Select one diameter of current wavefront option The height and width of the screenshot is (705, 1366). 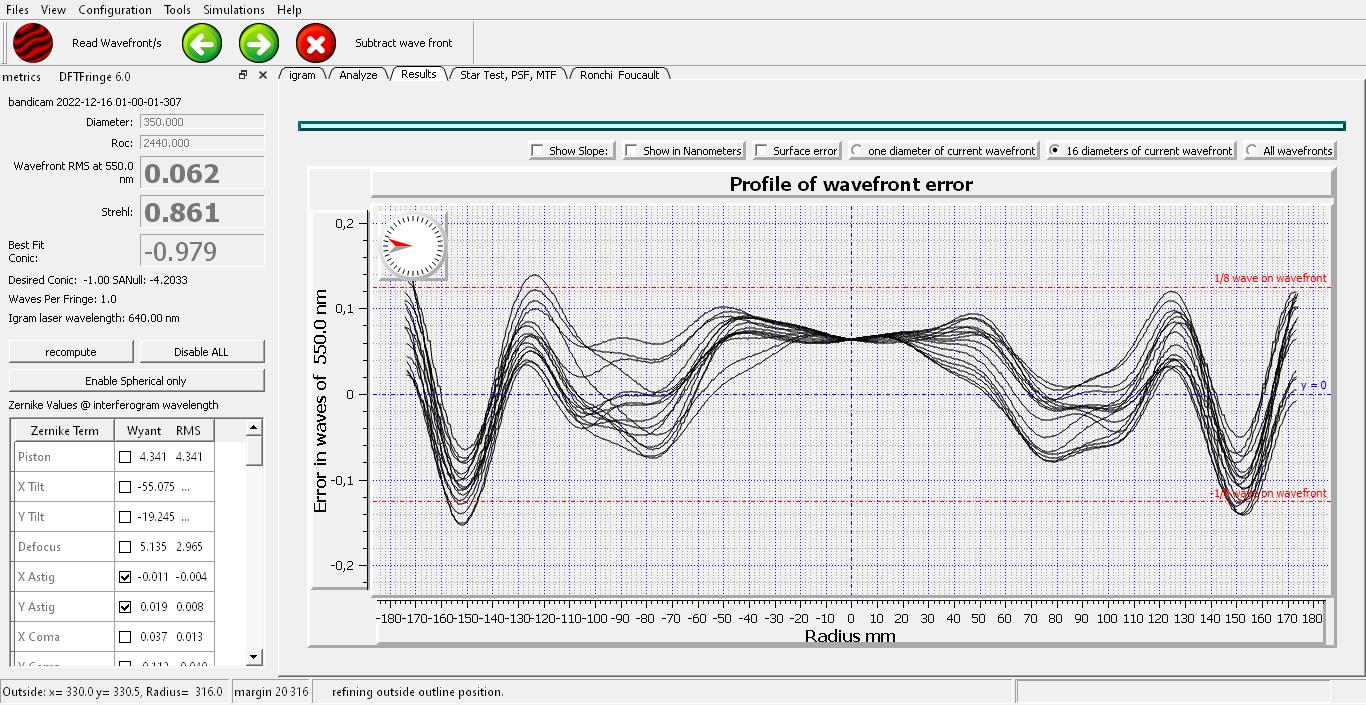pos(857,151)
